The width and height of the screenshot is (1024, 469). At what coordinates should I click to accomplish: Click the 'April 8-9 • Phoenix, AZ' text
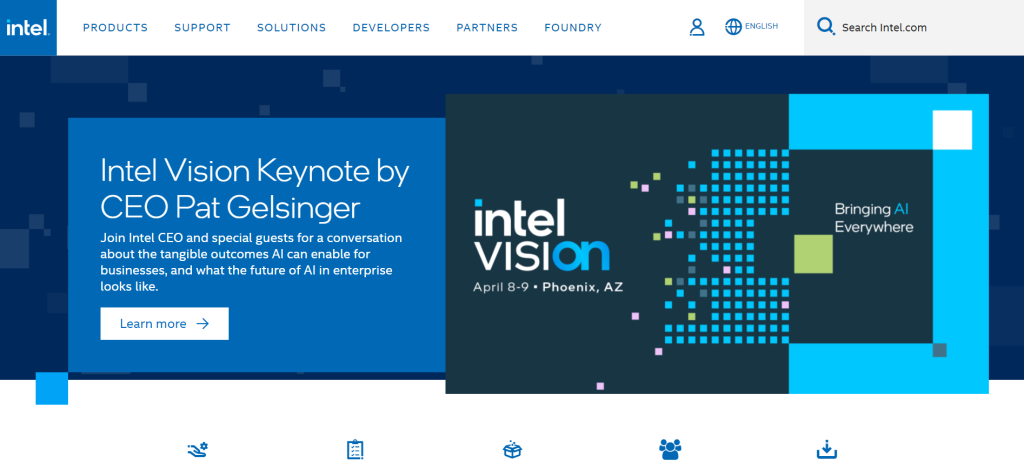tap(549, 287)
